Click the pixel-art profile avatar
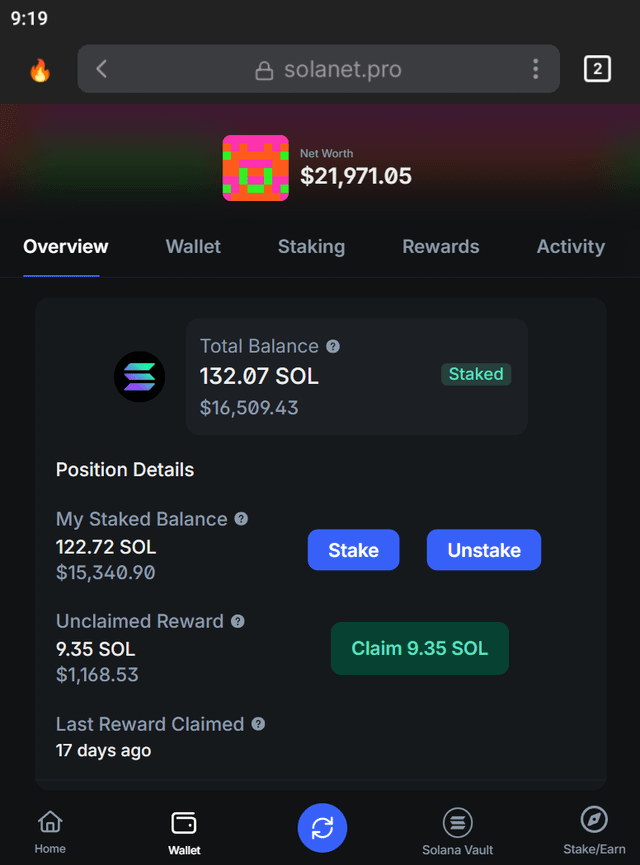Viewport: 640px width, 865px height. click(255, 168)
